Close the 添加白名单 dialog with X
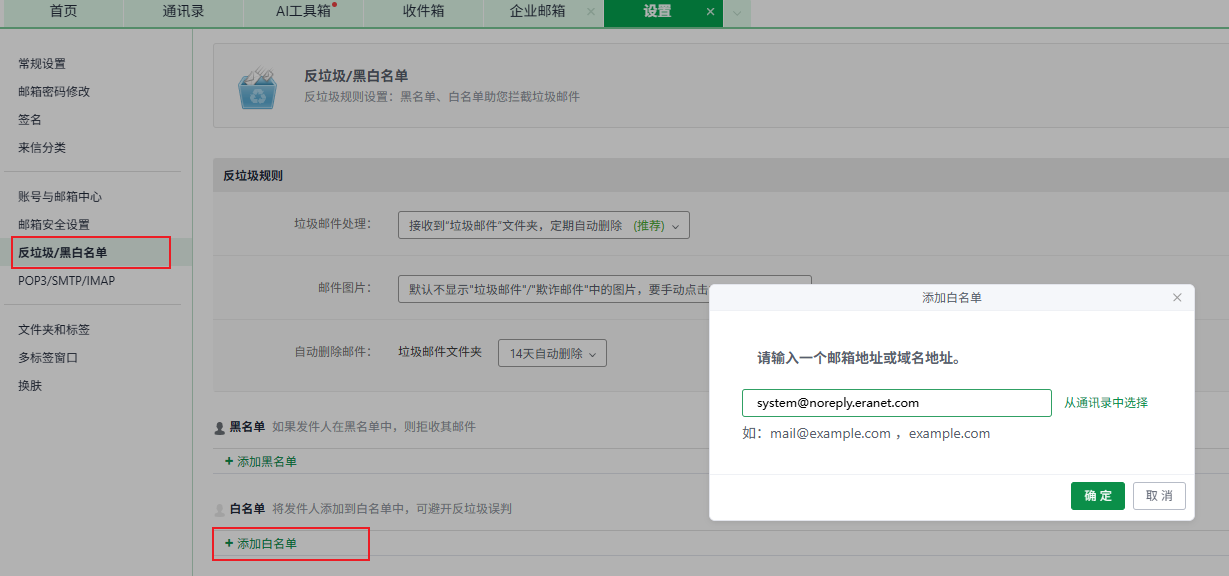 pos(1177,298)
